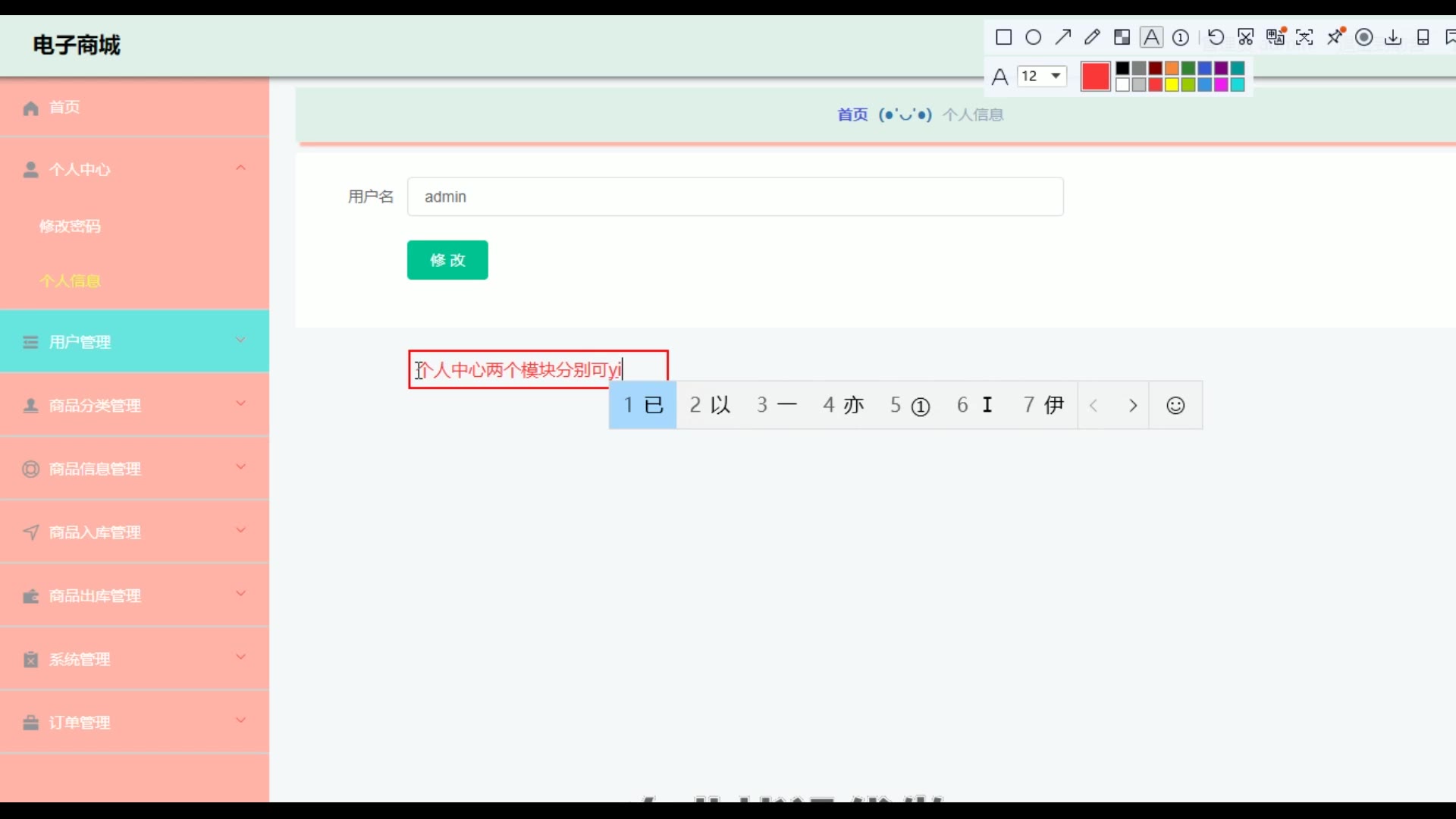Click the download save screenshot icon
This screenshot has height=819, width=1456.
click(x=1393, y=37)
